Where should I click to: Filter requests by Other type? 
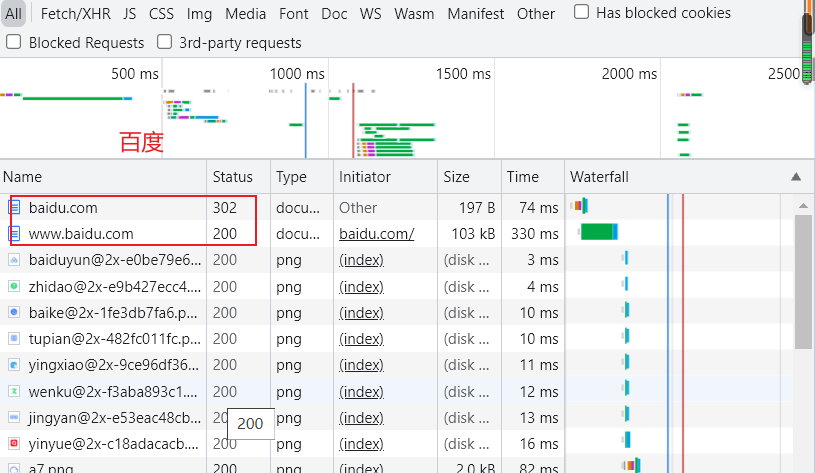[535, 14]
